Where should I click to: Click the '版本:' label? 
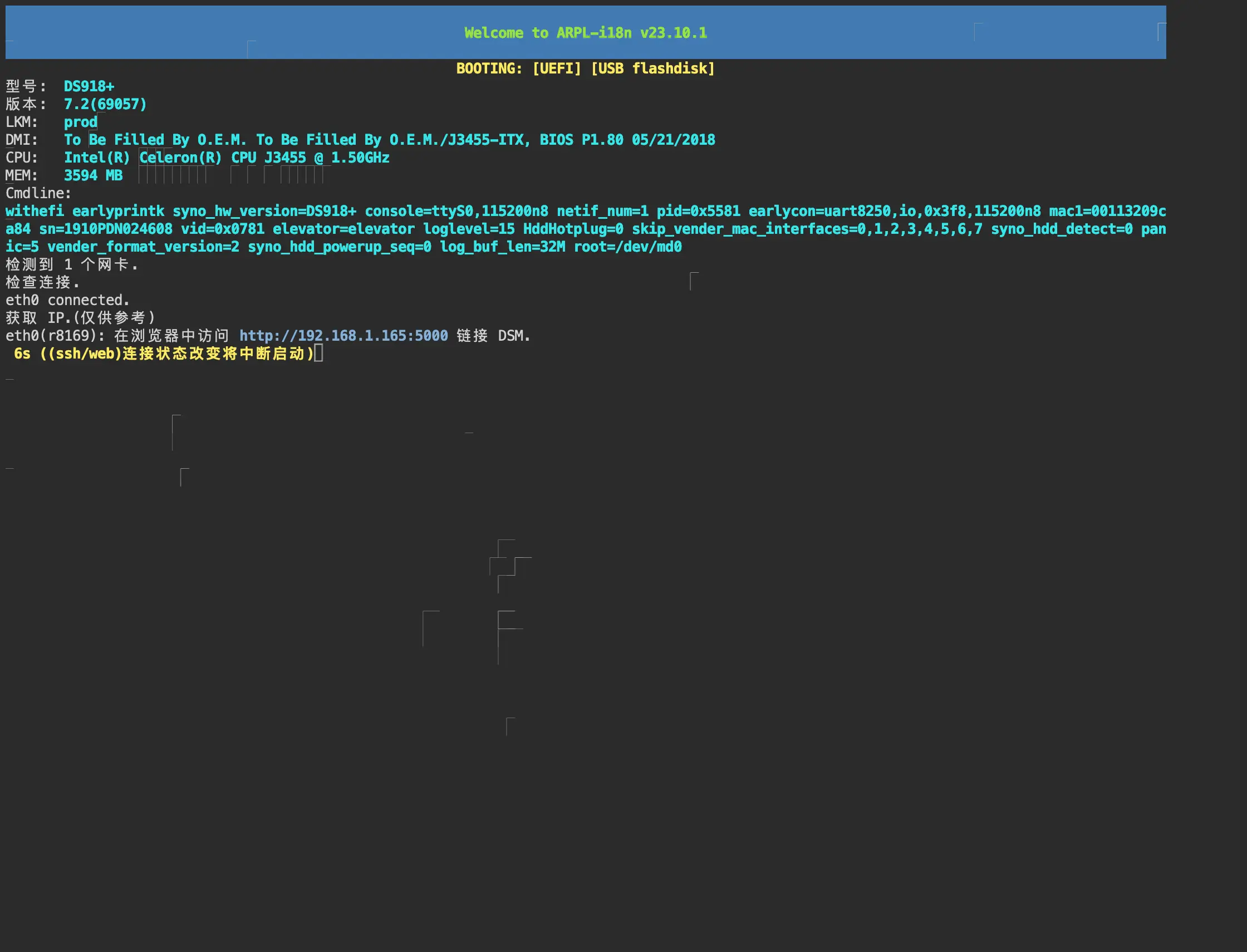tap(27, 104)
